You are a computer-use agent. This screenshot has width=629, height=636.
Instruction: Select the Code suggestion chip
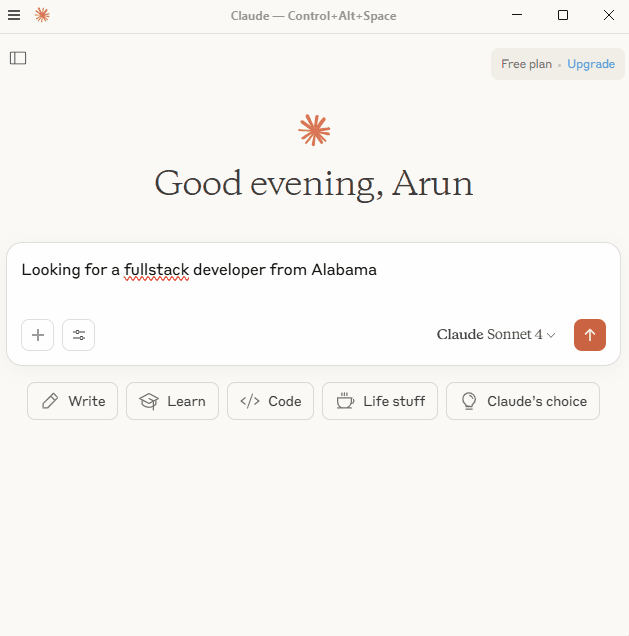click(x=270, y=401)
